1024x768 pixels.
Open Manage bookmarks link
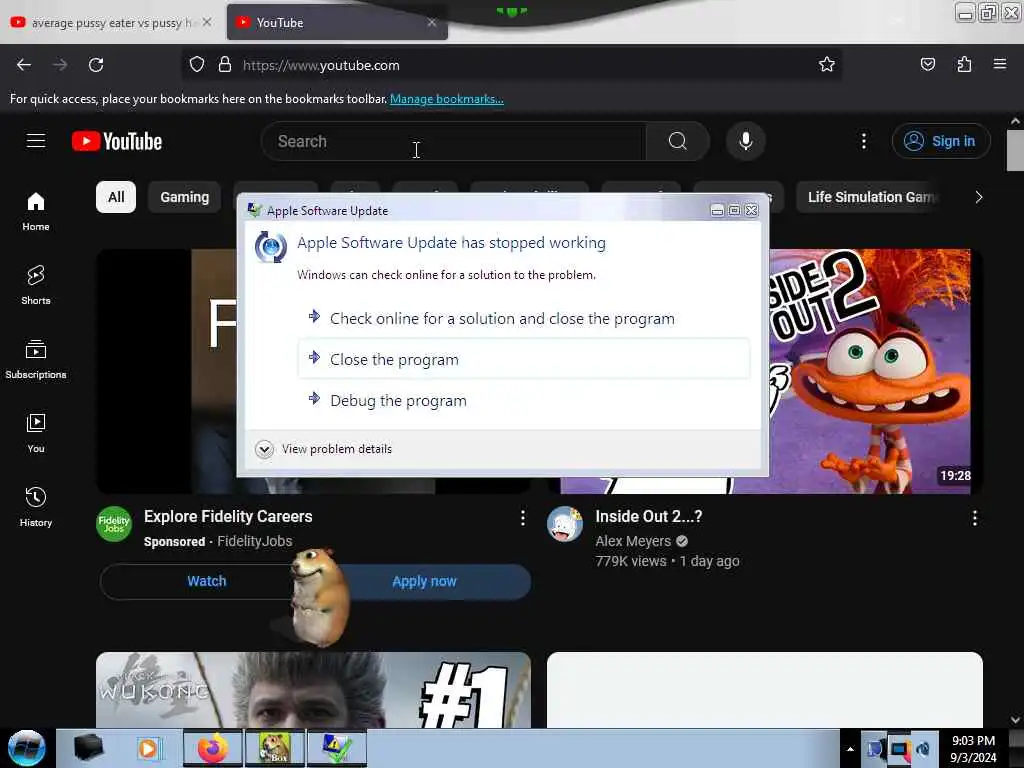tap(447, 99)
